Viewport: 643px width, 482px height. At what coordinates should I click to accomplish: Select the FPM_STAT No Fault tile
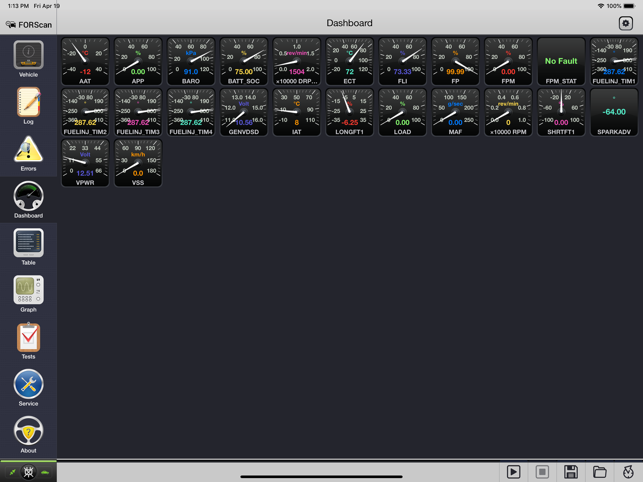point(561,62)
